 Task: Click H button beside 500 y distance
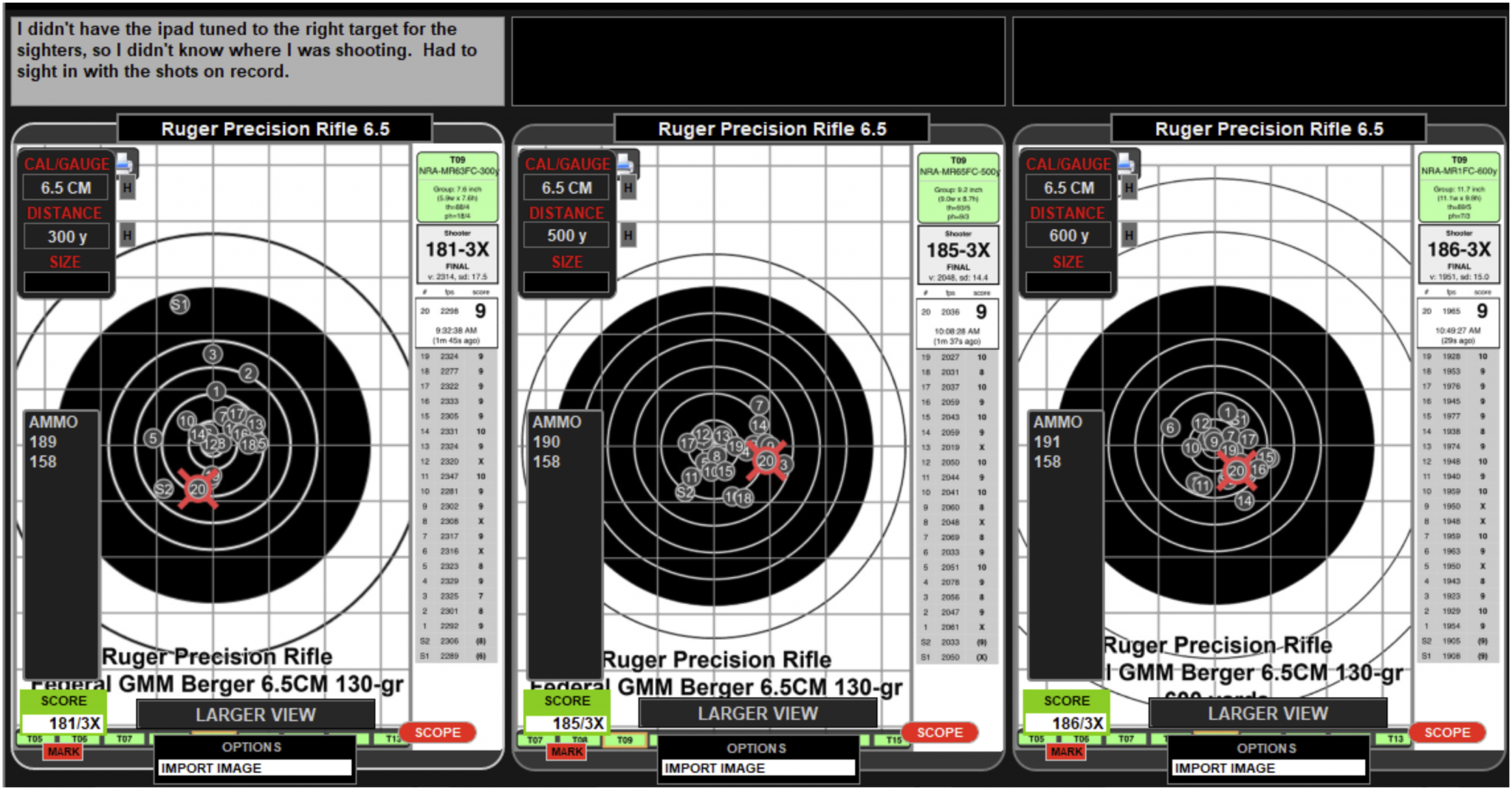coord(628,236)
